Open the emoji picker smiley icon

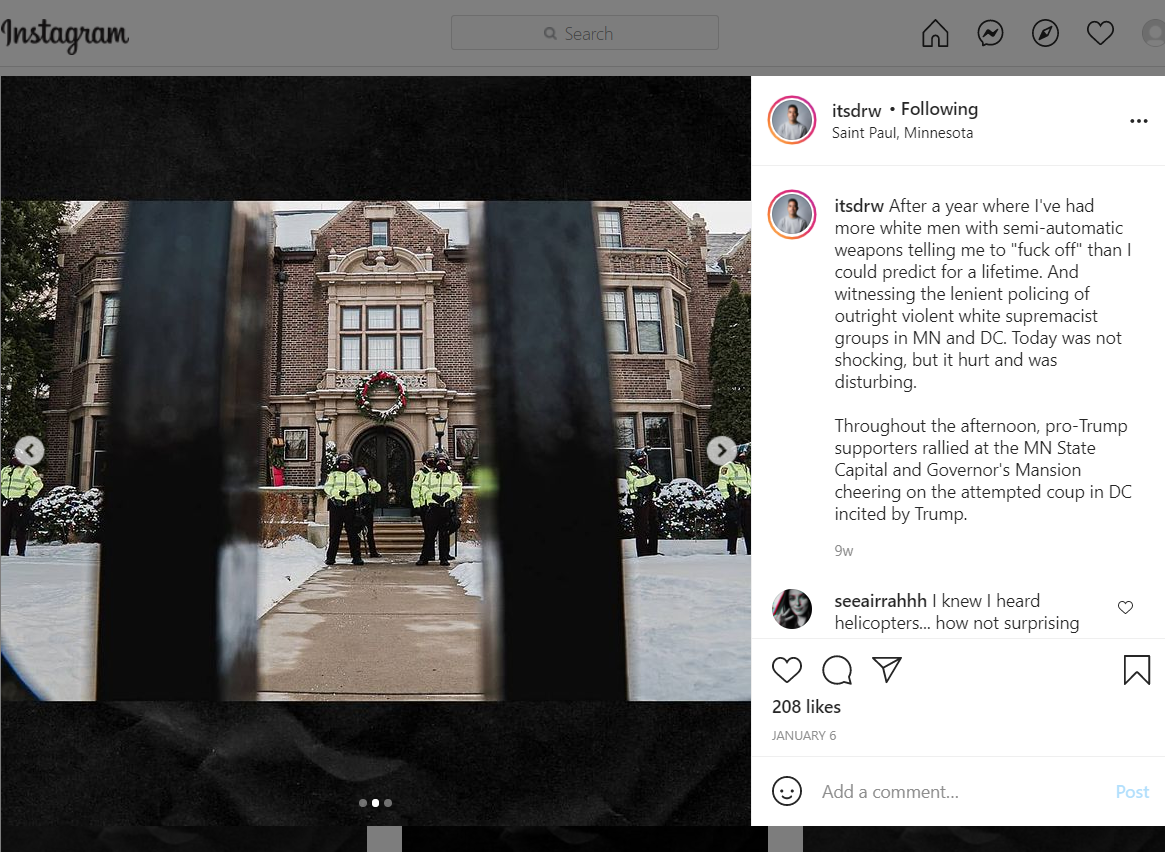tap(787, 791)
